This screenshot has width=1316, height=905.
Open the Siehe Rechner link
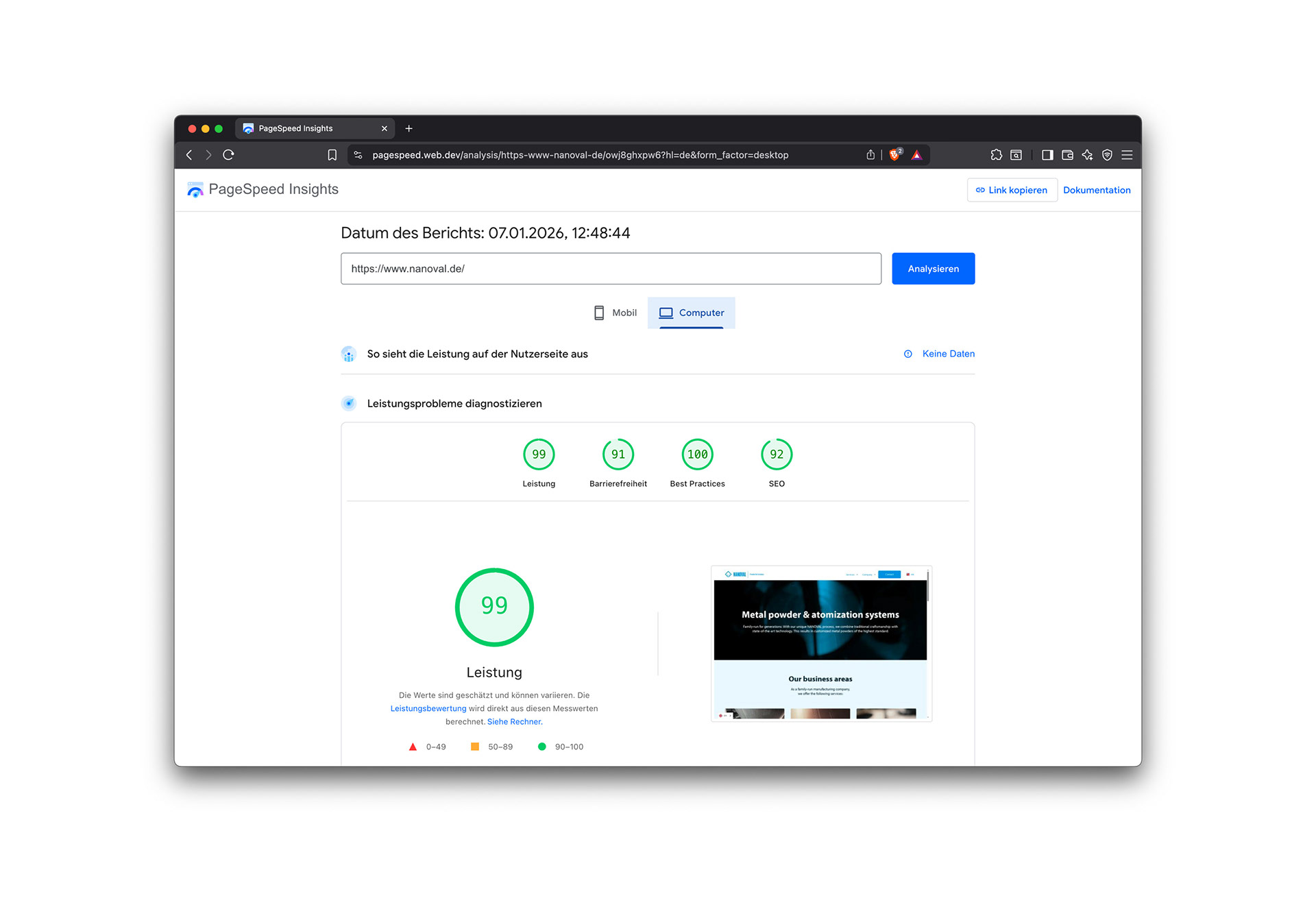click(x=514, y=721)
